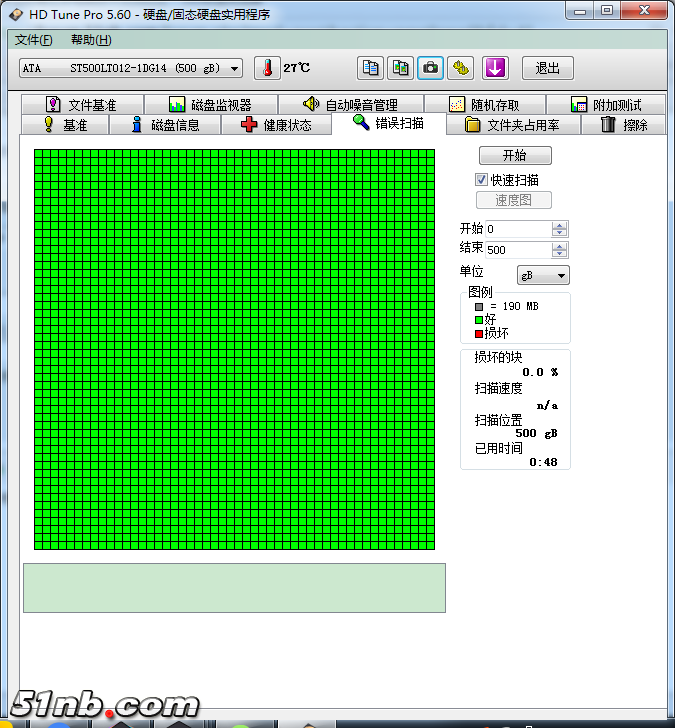Click the 结束 value field showing 500
This screenshot has width=675, height=728.
[518, 250]
